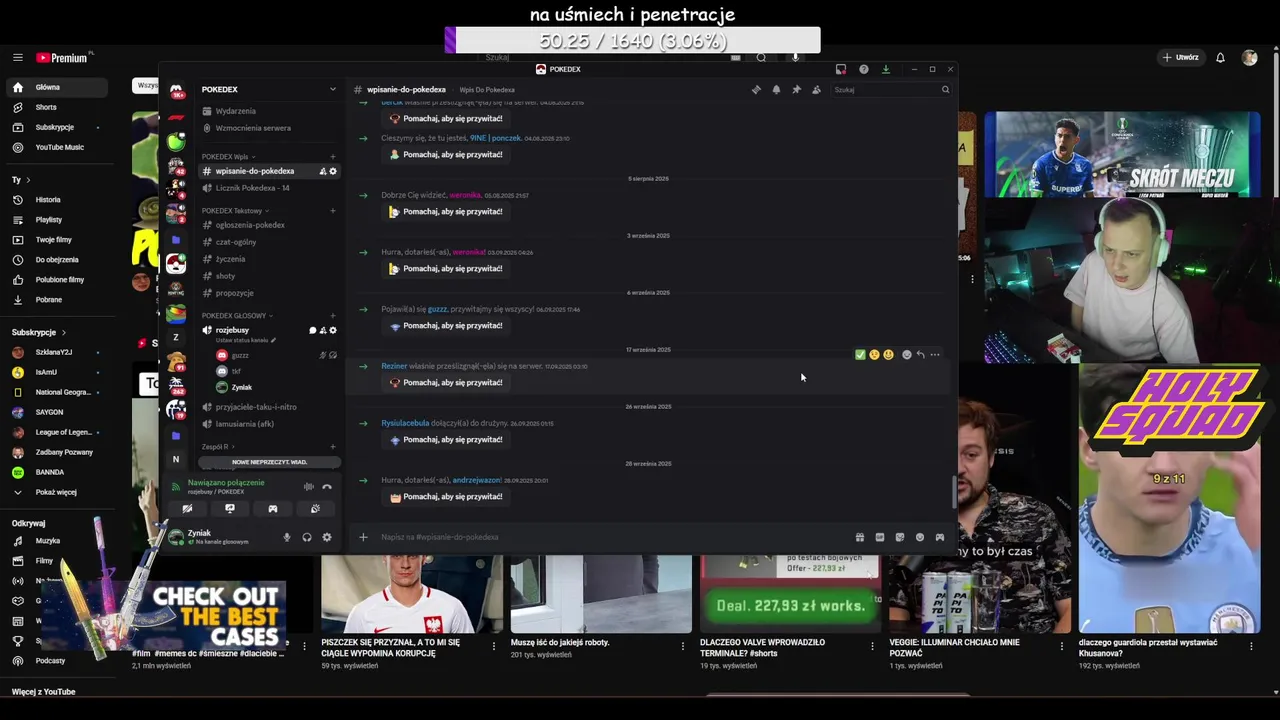Open YouTube notifications bell
The image size is (1280, 720).
tap(1220, 58)
